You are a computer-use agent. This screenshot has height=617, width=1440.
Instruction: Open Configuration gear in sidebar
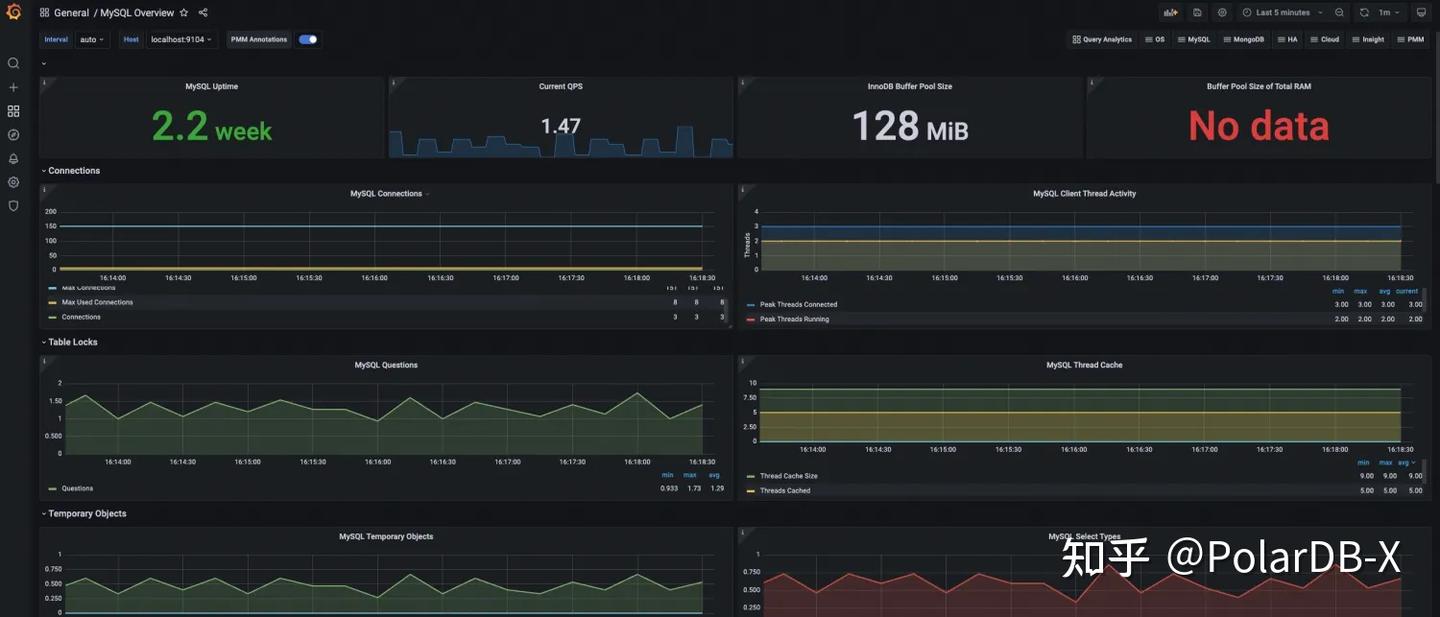pyautogui.click(x=13, y=183)
